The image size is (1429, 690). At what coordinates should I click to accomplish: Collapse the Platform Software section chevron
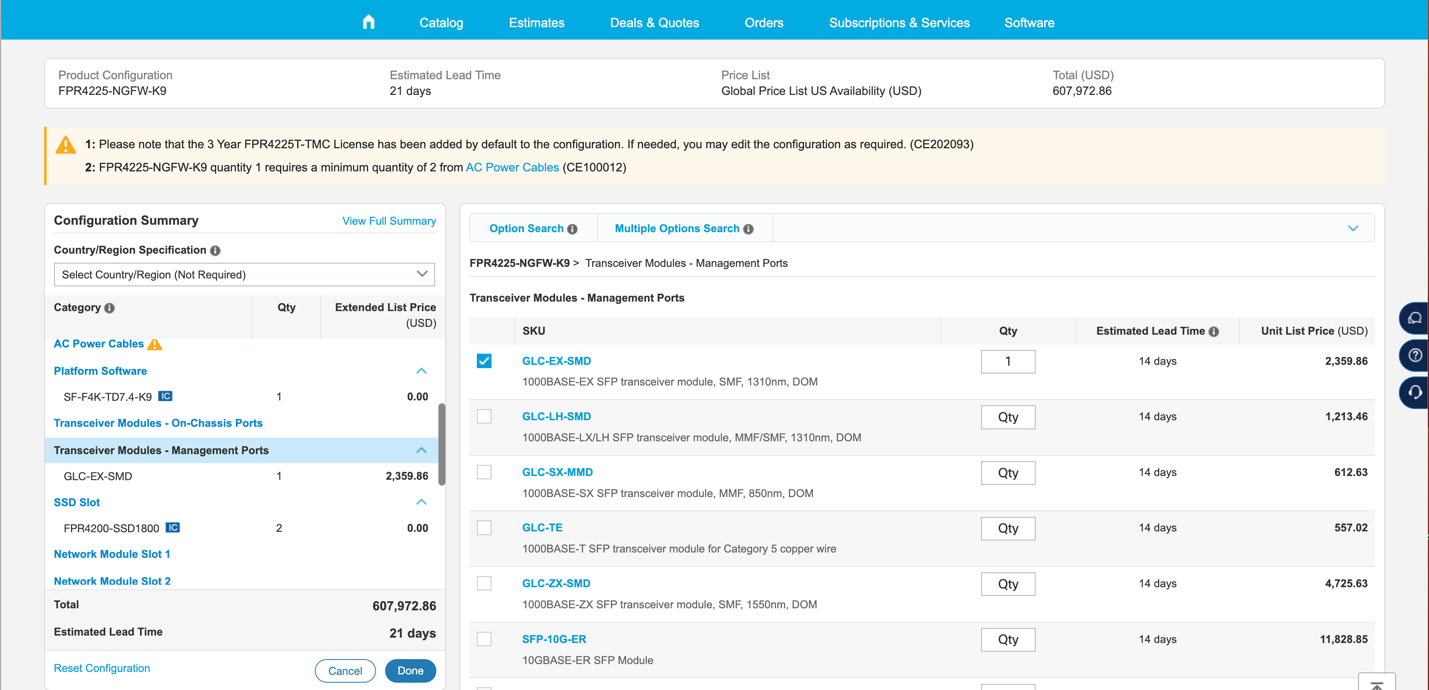pyautogui.click(x=421, y=371)
